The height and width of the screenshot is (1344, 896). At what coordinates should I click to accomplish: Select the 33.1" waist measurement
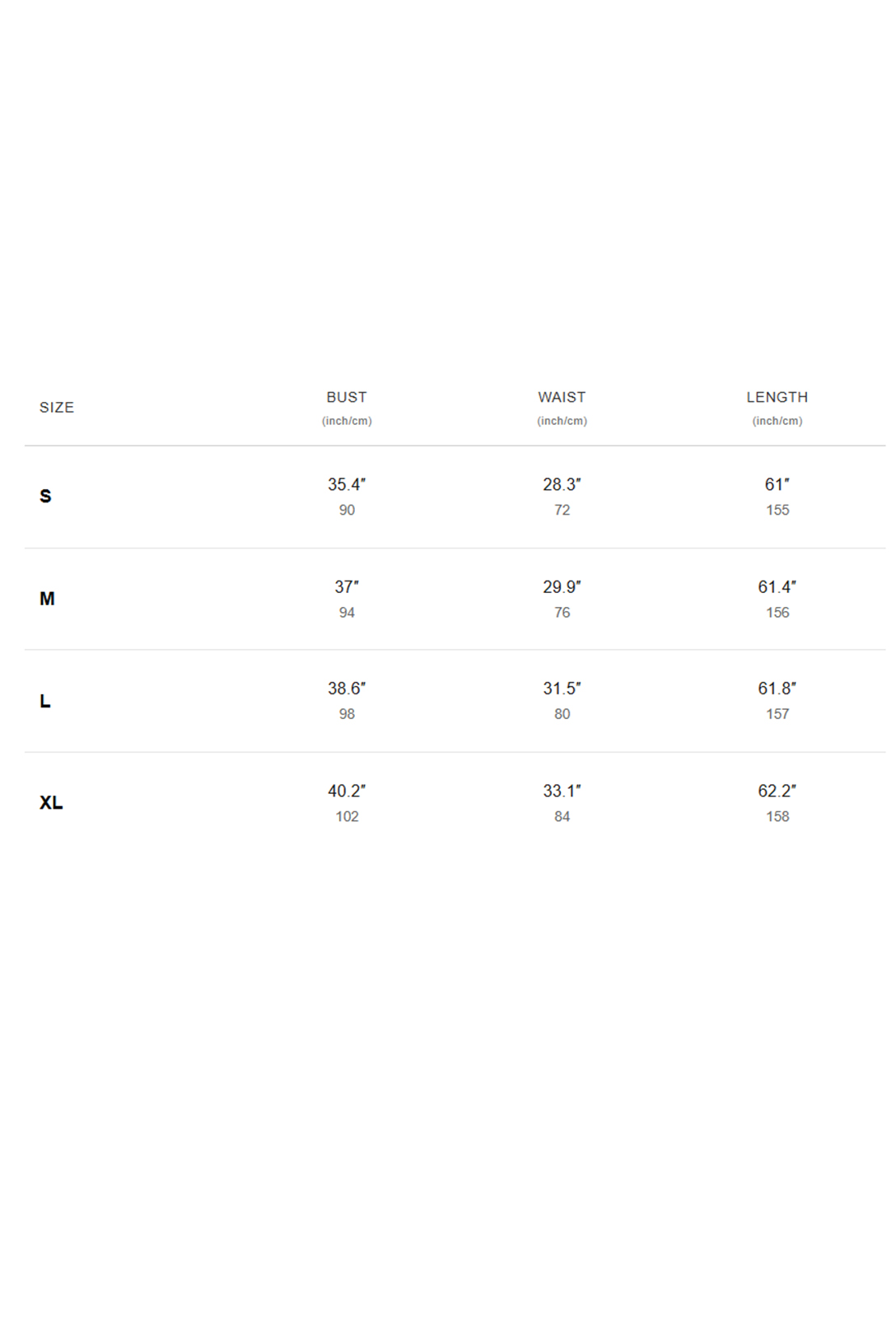tap(562, 791)
